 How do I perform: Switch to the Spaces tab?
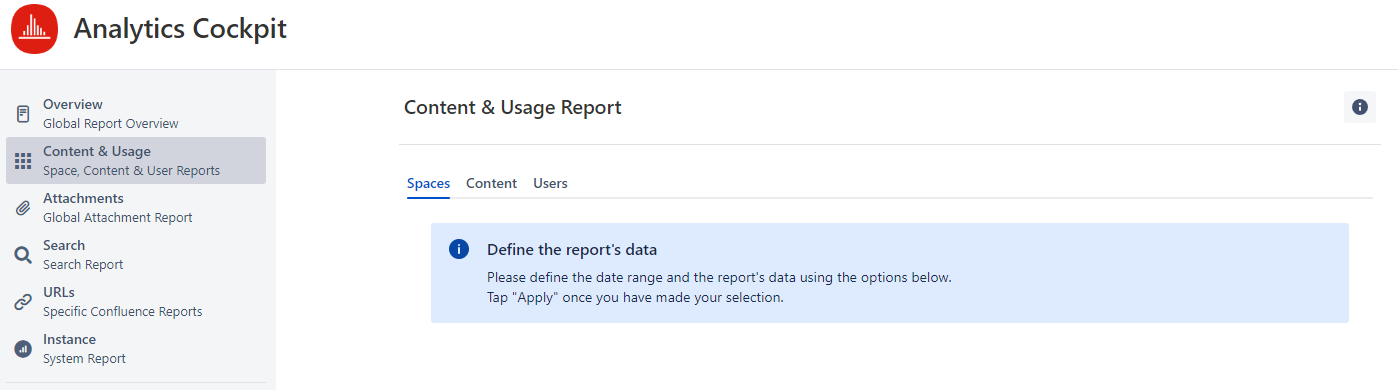pos(428,183)
